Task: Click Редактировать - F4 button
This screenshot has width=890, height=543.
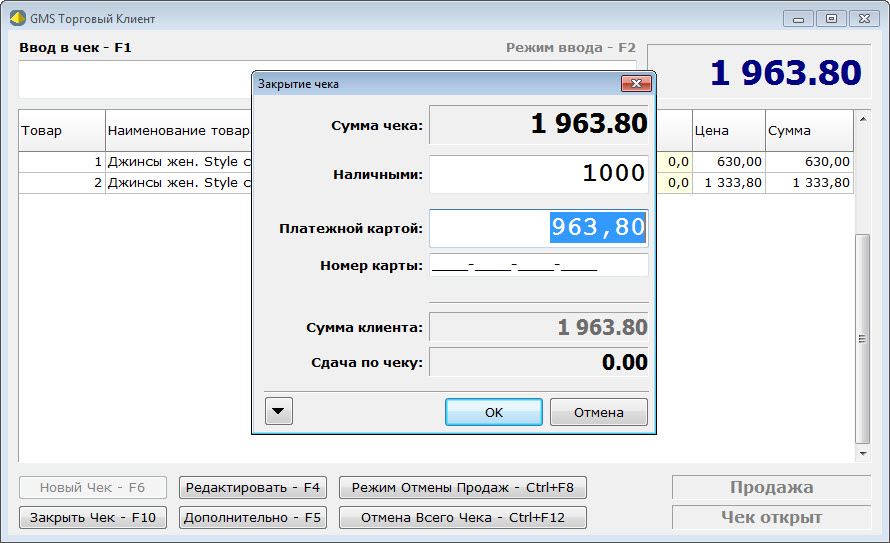Action: click(x=252, y=487)
